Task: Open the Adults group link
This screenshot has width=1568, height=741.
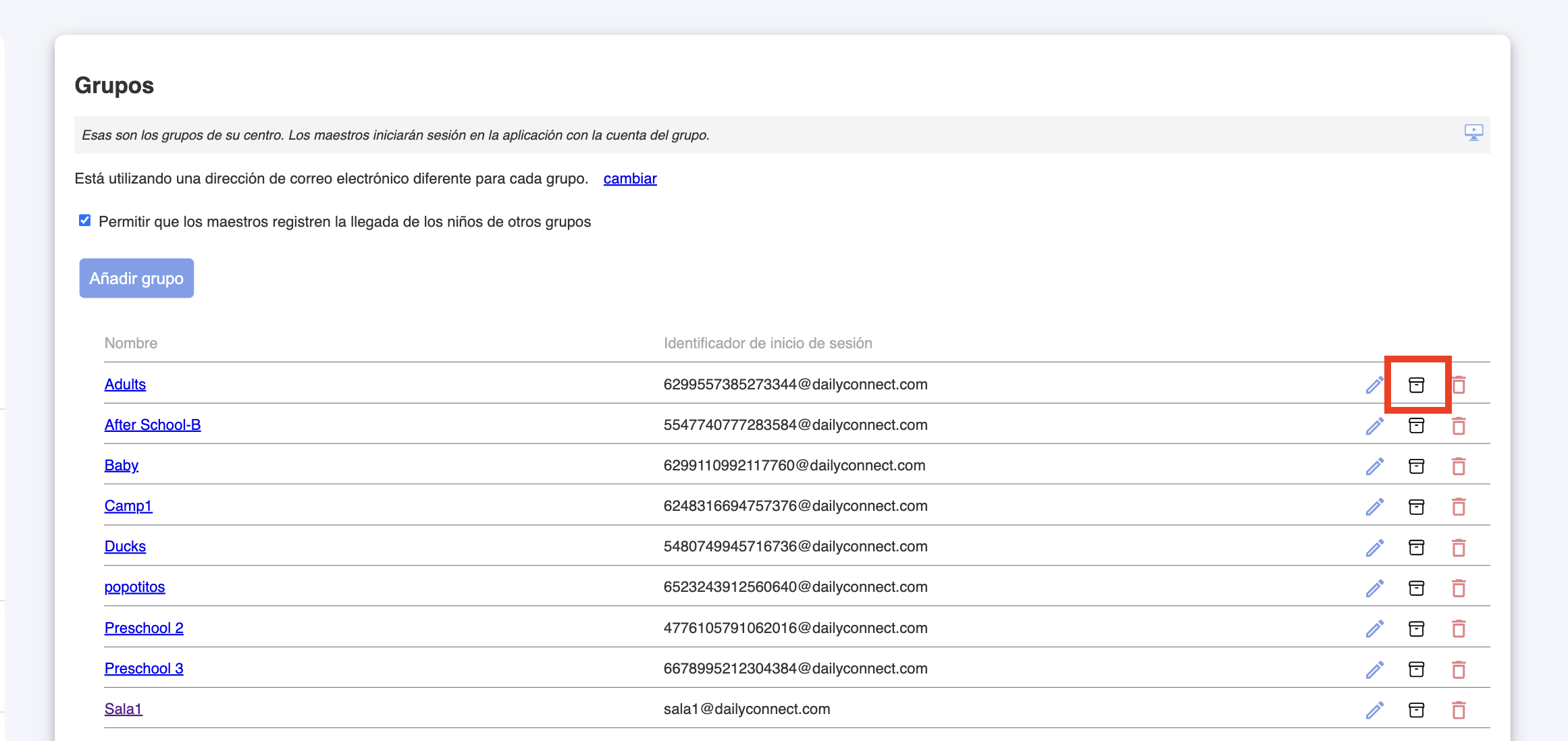Action: 125,385
